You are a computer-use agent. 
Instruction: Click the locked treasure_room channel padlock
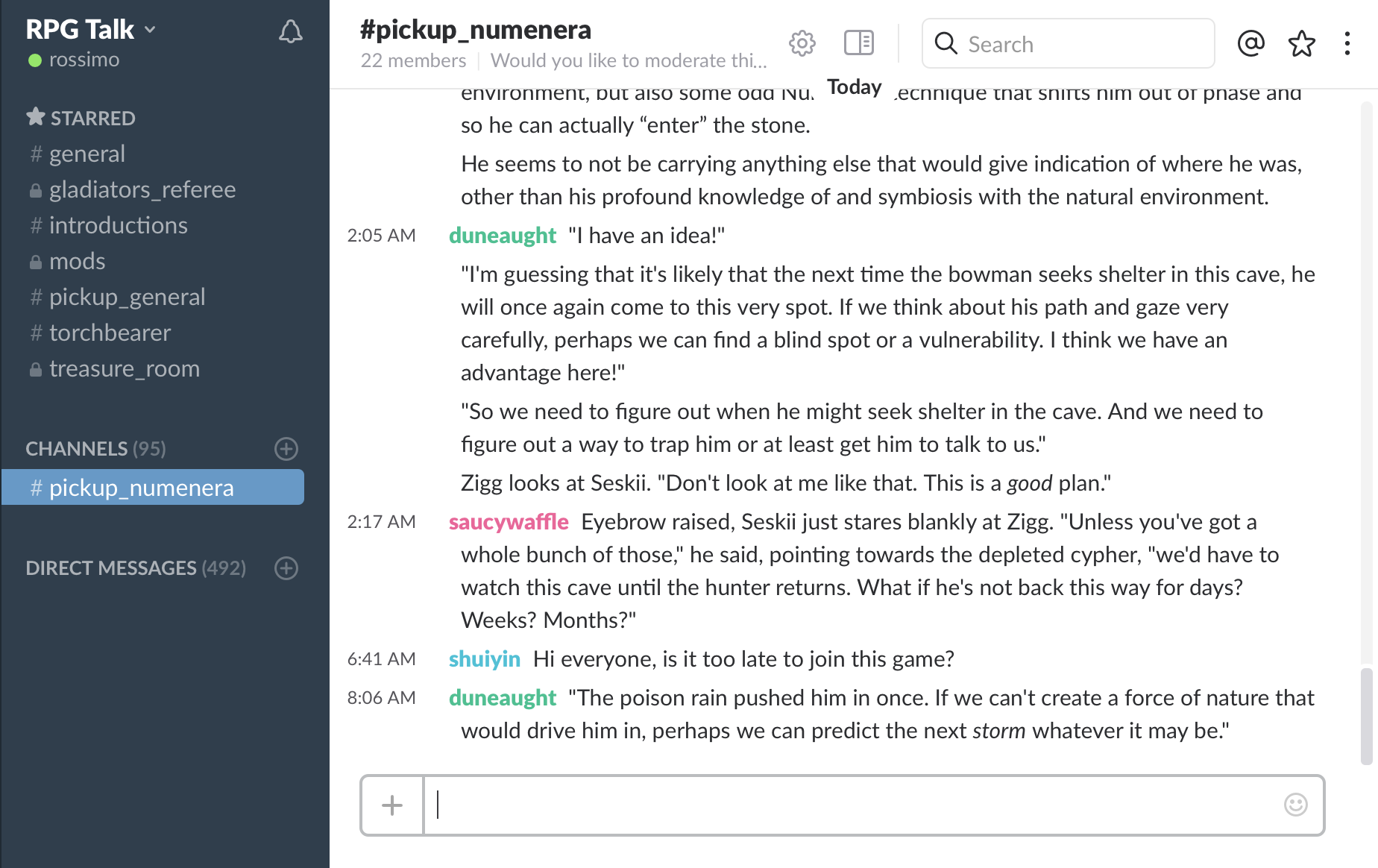(35, 368)
